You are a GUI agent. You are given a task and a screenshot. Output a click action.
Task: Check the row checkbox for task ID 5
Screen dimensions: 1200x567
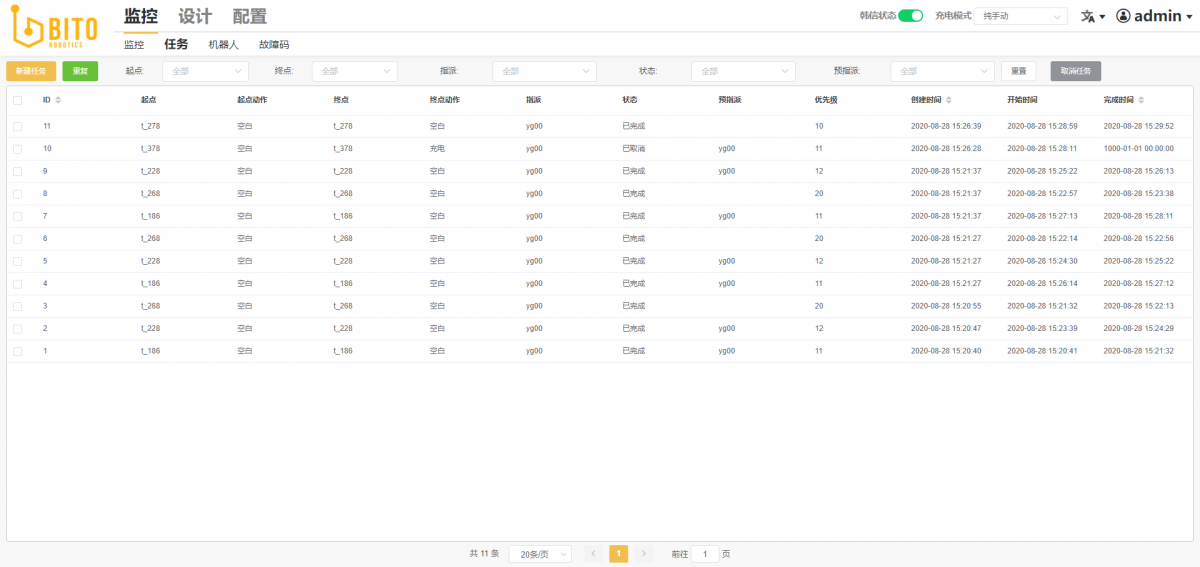[x=17, y=261]
